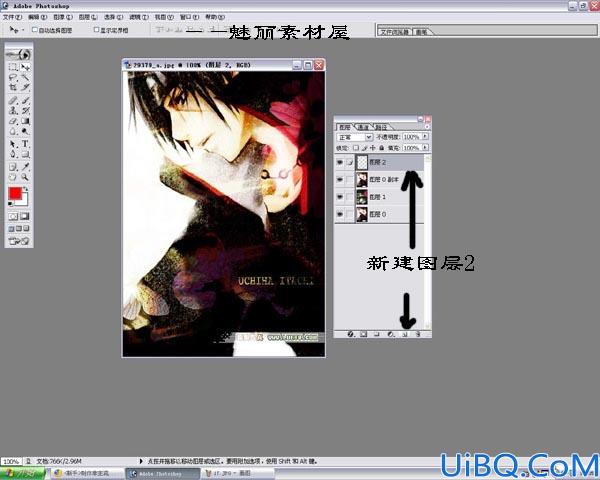The image size is (600, 480).
Task: Select the Crop tool
Action: click(x=13, y=87)
